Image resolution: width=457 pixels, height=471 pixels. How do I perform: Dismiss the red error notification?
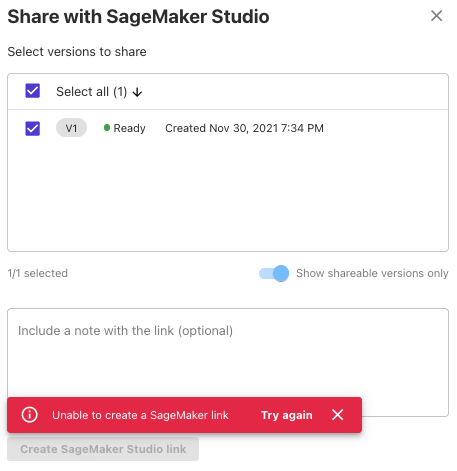point(337,415)
